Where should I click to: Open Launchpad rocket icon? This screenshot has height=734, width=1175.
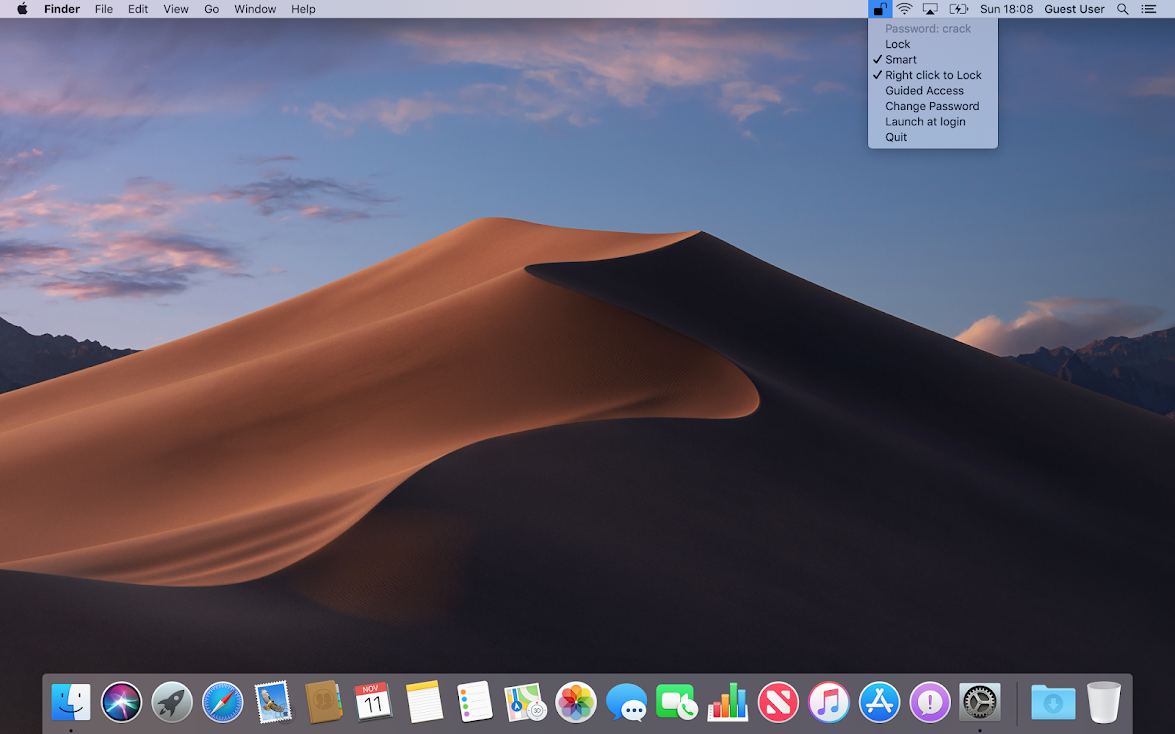[x=172, y=703]
